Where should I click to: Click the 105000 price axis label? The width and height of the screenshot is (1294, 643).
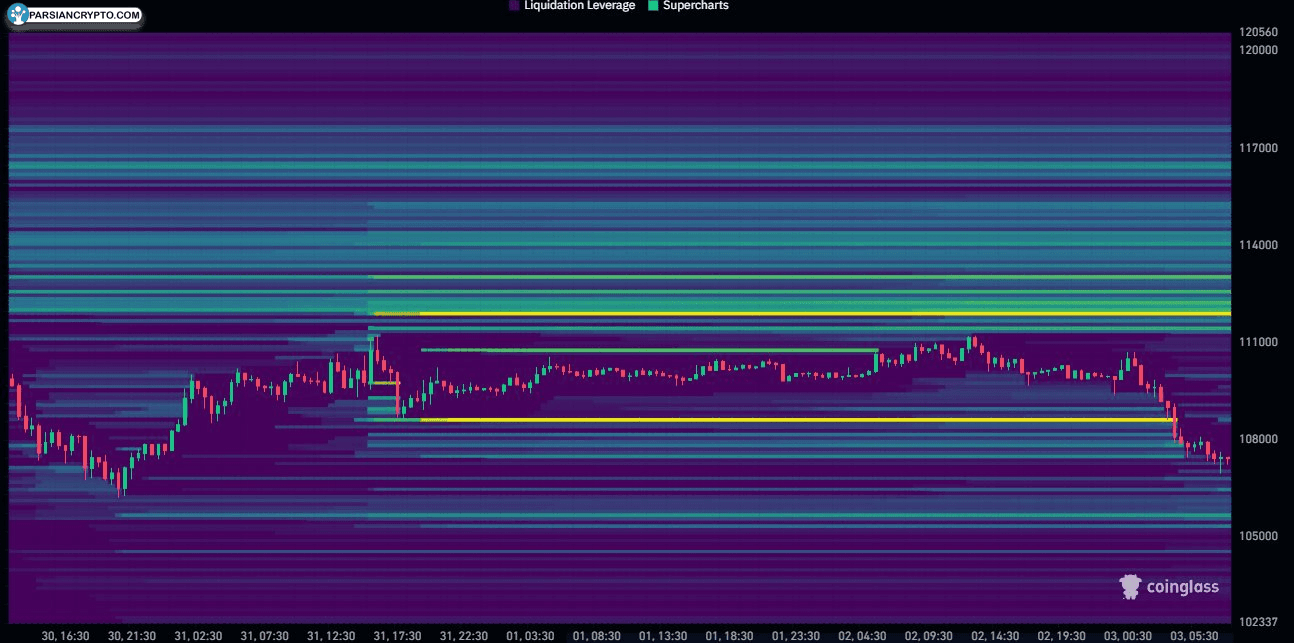tap(1258, 536)
